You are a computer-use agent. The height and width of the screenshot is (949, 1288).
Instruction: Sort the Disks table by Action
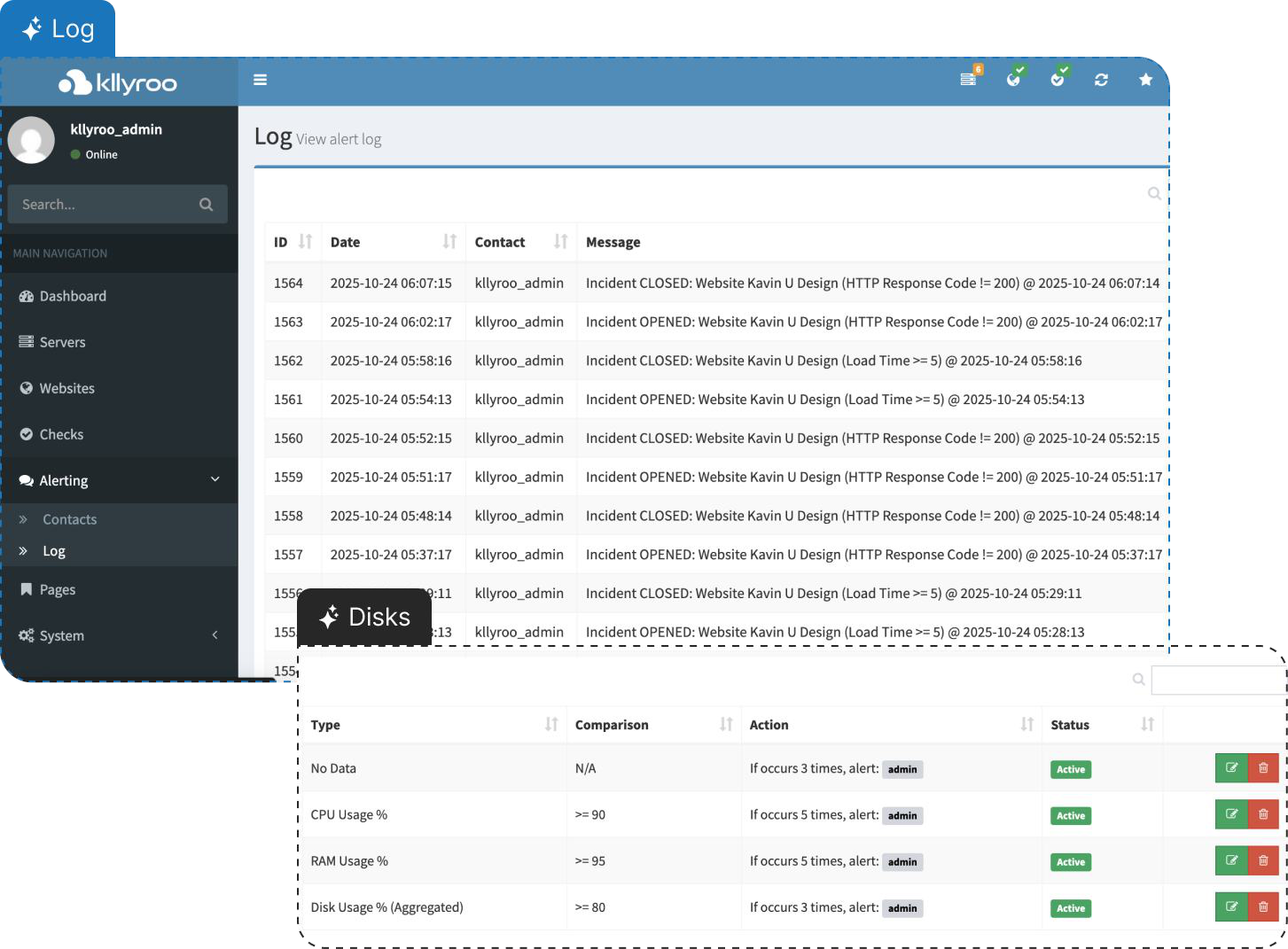click(1027, 725)
